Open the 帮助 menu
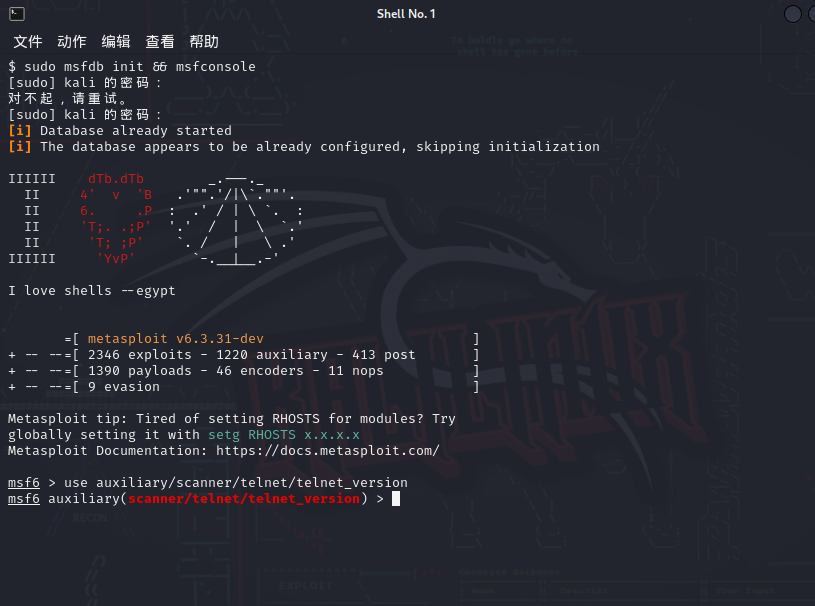 (204, 42)
